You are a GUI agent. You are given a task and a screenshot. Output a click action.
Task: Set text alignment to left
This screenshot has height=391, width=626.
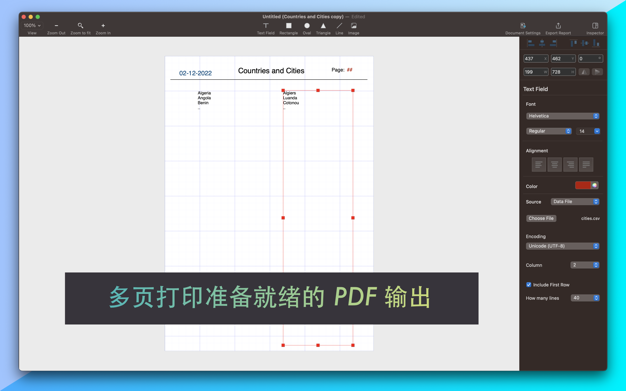pyautogui.click(x=539, y=165)
